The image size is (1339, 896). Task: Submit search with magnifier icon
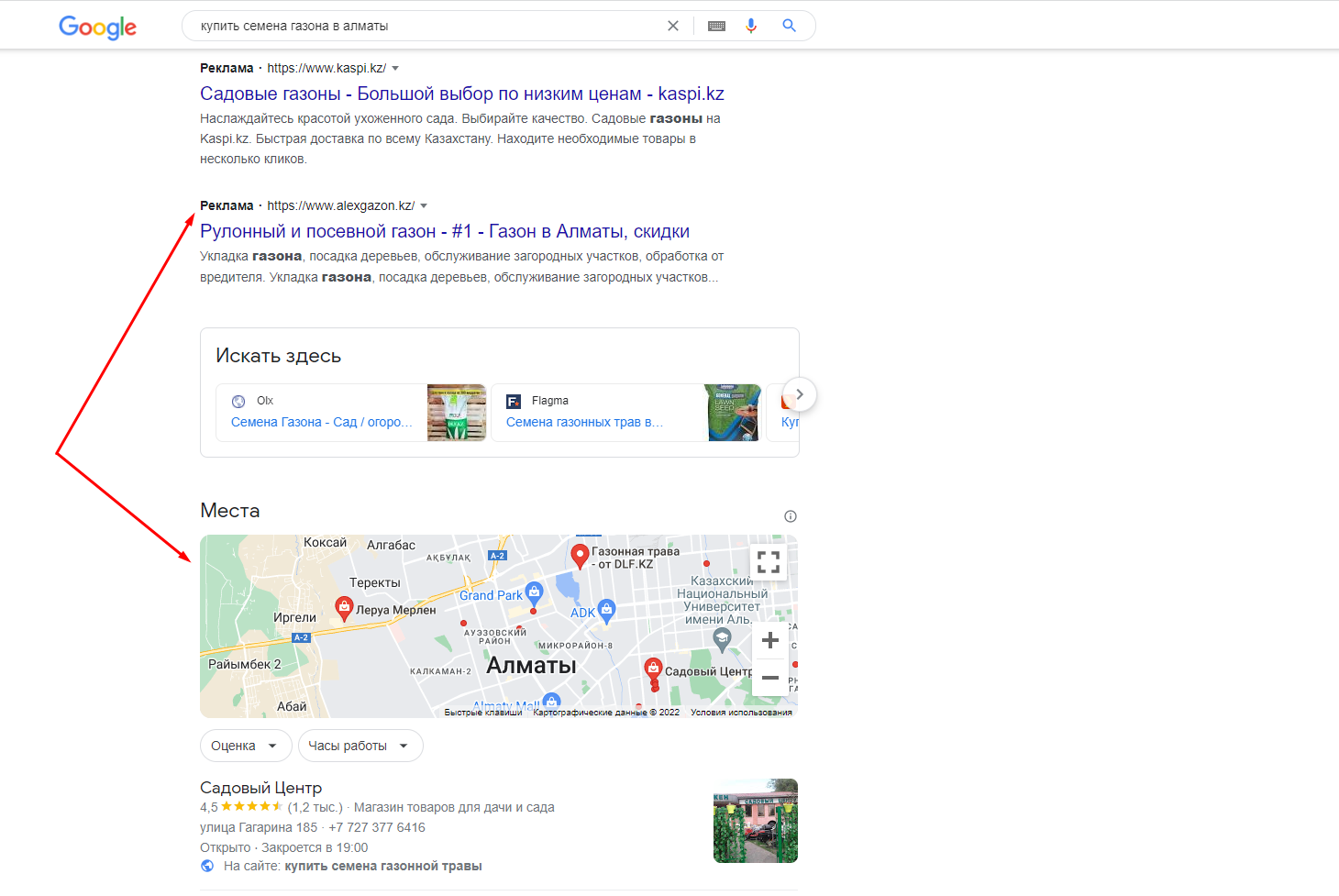789,26
